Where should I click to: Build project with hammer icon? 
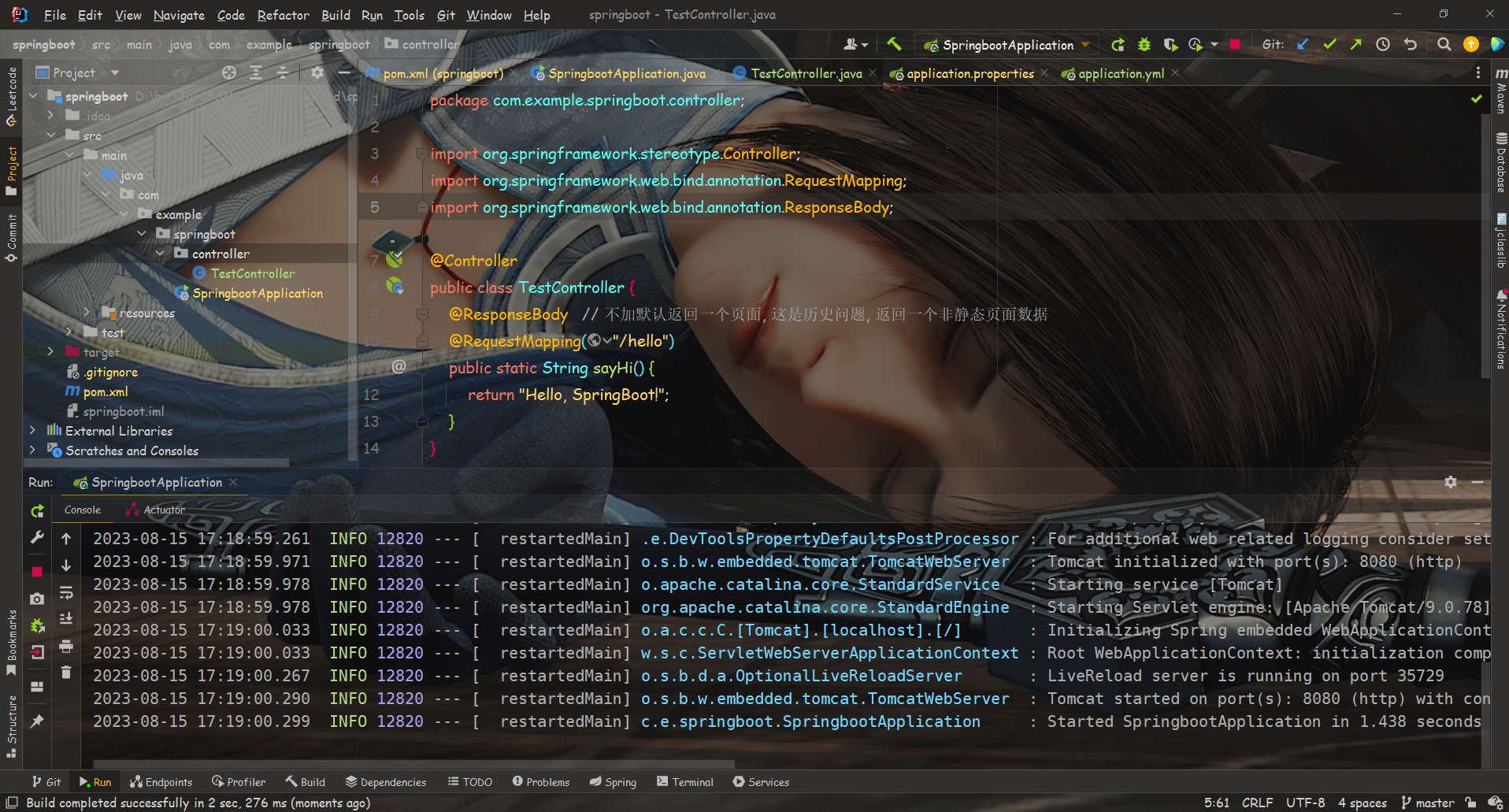coord(894,44)
